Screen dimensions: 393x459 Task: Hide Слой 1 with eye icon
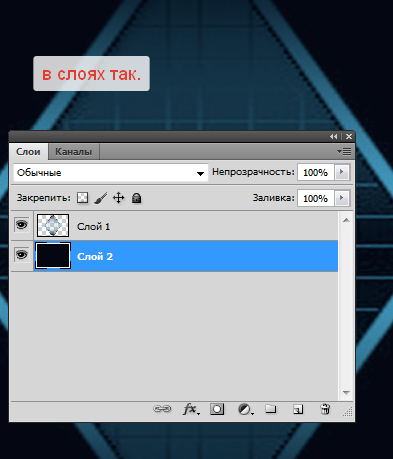click(22, 225)
